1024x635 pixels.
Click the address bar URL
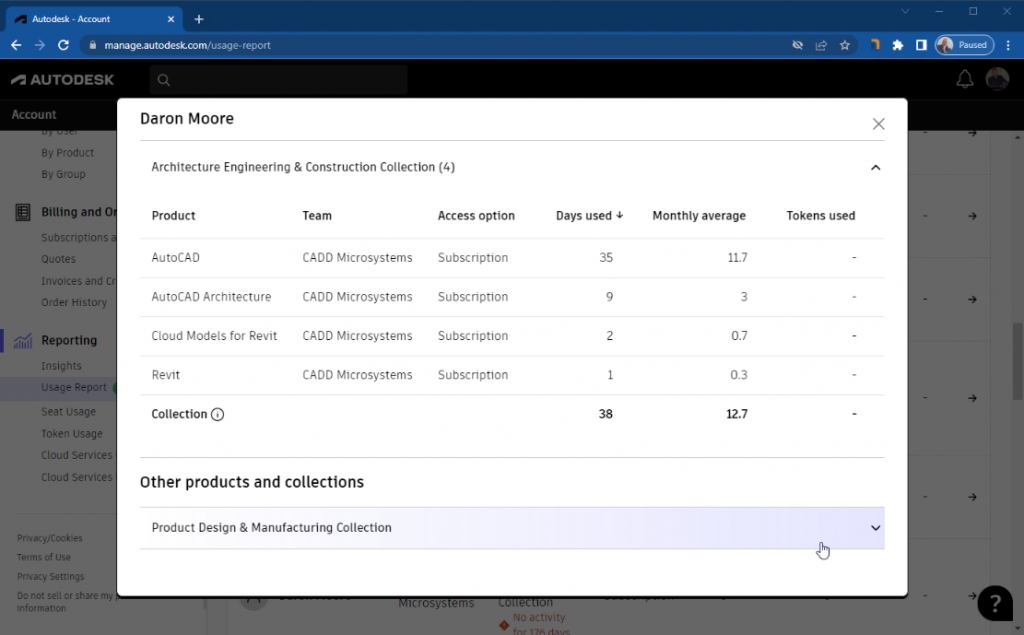pyautogui.click(x=187, y=45)
